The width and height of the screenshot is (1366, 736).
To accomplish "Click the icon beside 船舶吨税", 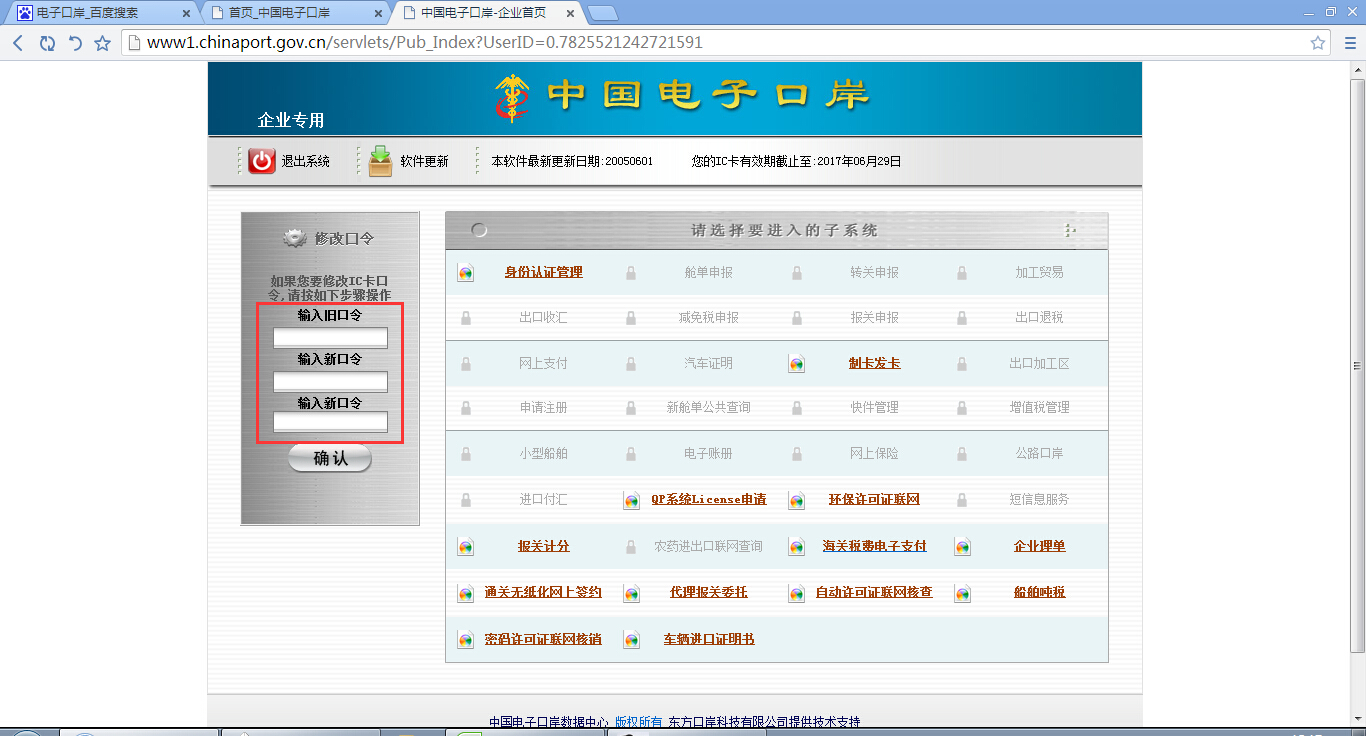I will click(x=962, y=593).
